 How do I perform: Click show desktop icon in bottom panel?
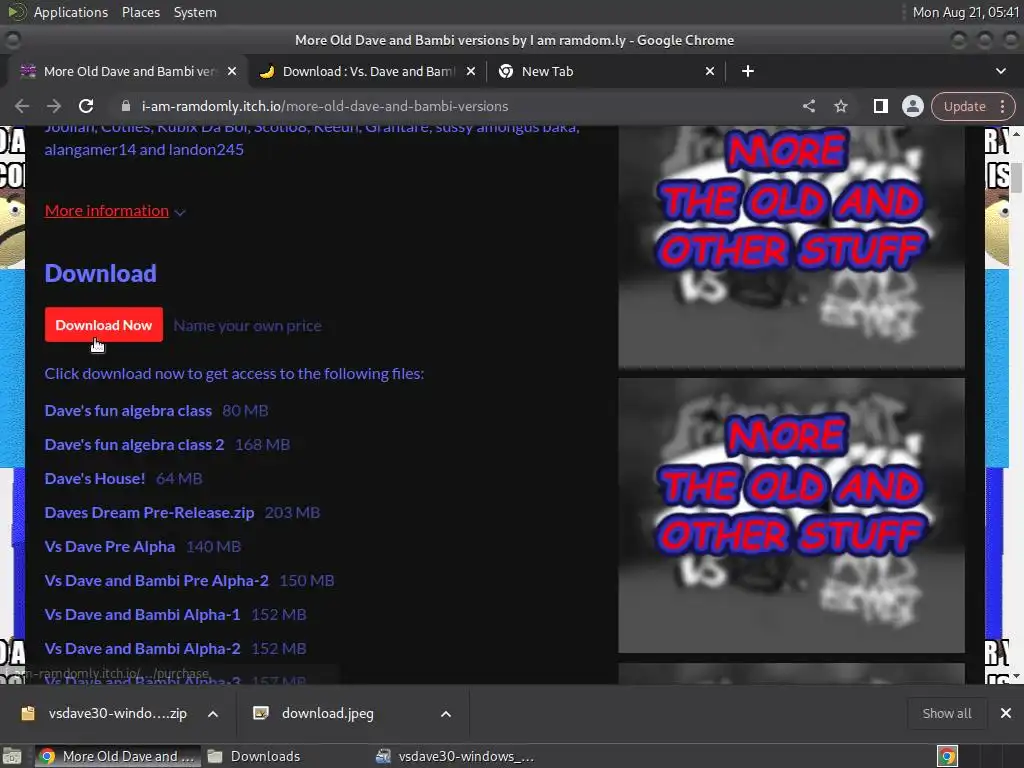coord(12,756)
